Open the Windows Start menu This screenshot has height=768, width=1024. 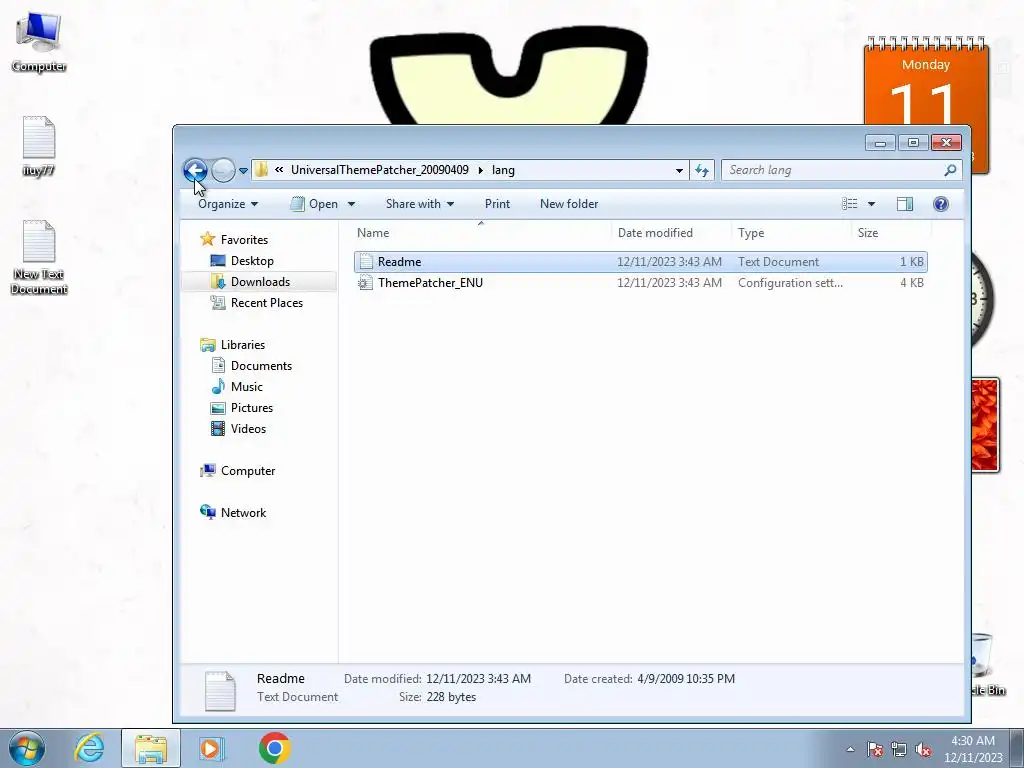pyautogui.click(x=27, y=748)
